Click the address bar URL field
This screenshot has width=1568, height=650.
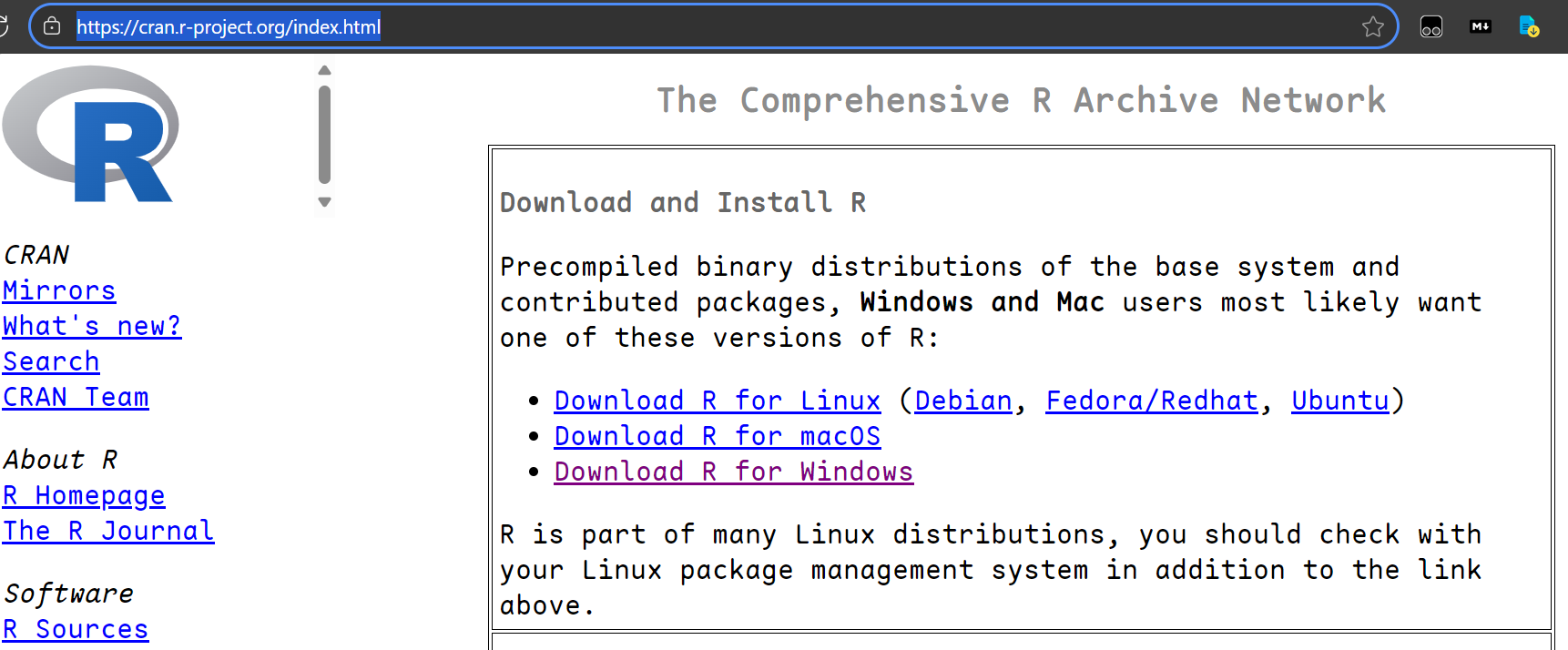[x=714, y=27]
